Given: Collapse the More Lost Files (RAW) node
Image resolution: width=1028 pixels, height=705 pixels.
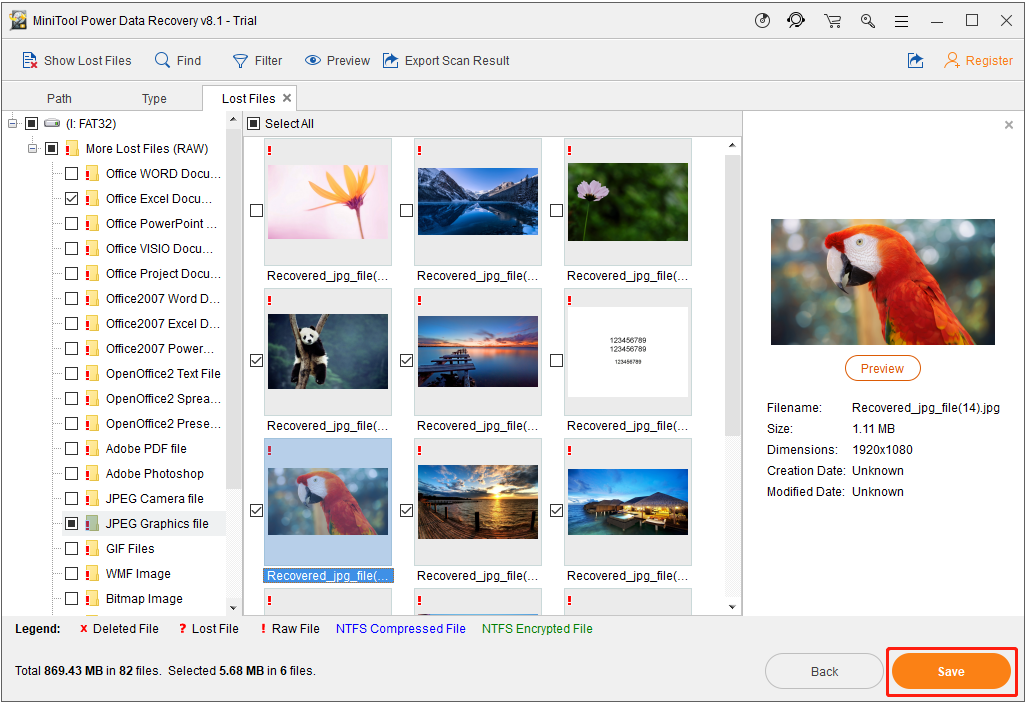Looking at the screenshot, I should point(33,149).
